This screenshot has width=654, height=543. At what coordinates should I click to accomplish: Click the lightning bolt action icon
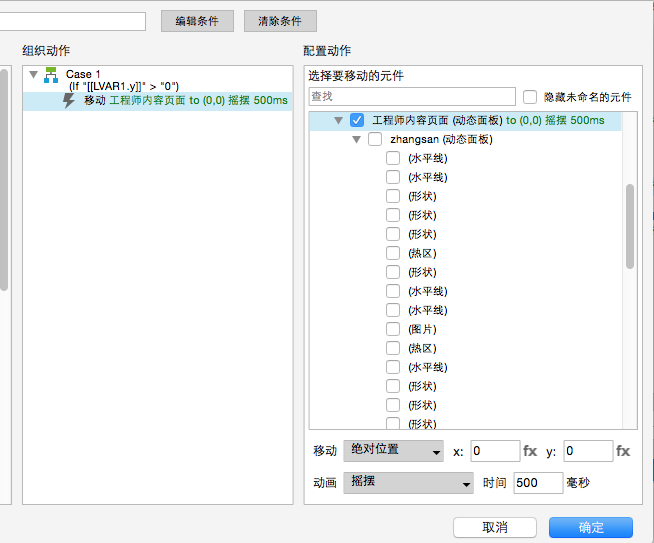68,101
